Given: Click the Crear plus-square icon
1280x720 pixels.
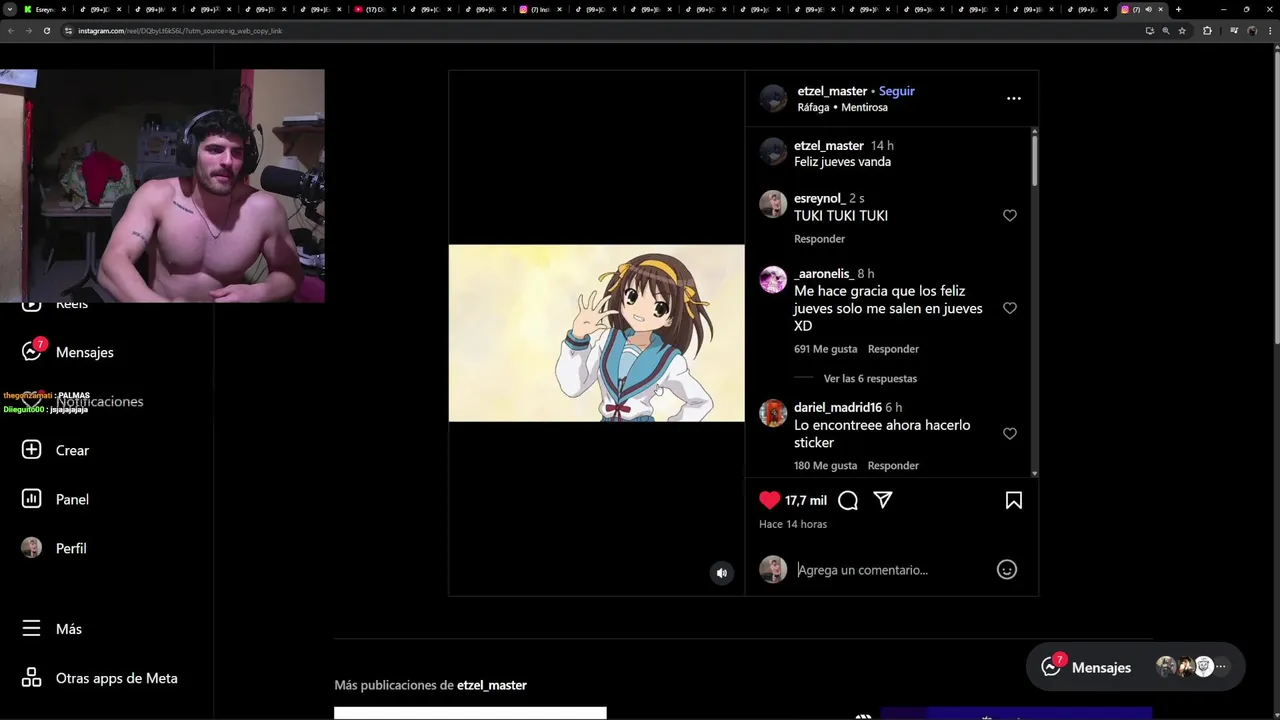Looking at the screenshot, I should 32,450.
